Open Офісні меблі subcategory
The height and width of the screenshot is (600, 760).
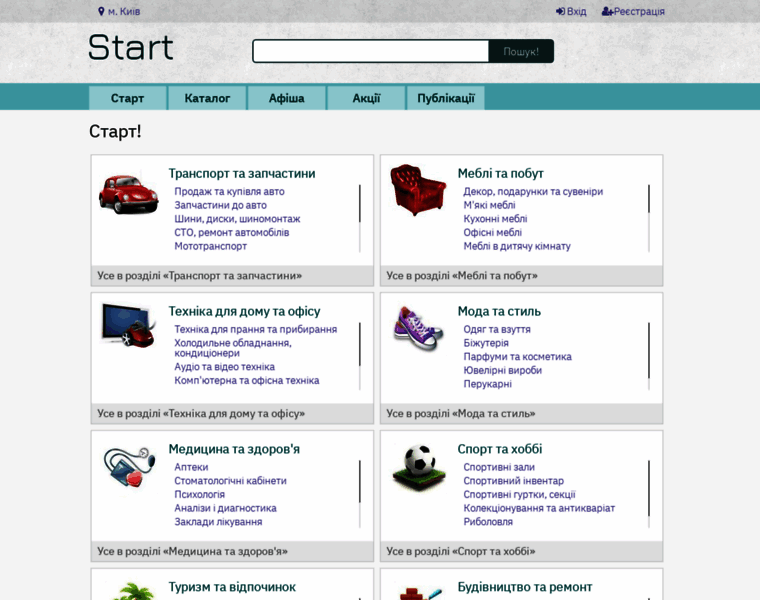(492, 232)
